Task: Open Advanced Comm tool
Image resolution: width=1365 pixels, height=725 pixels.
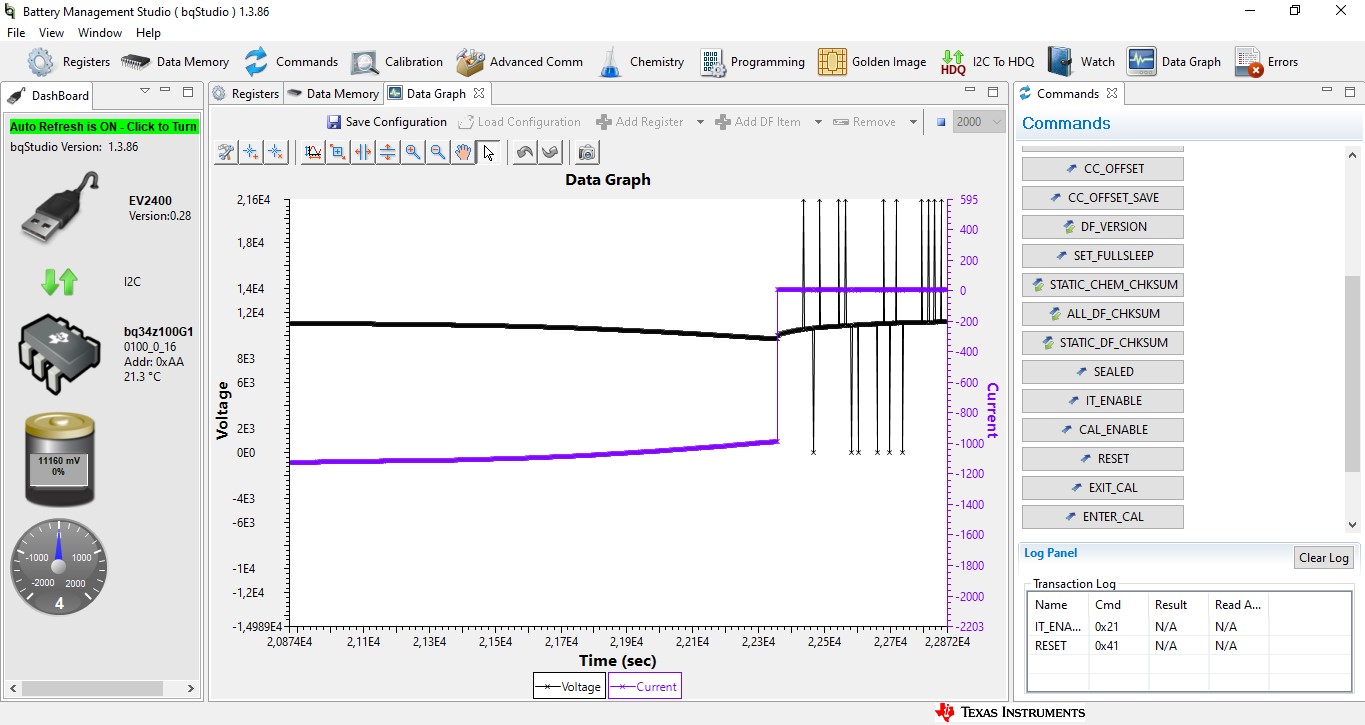Action: pos(519,62)
